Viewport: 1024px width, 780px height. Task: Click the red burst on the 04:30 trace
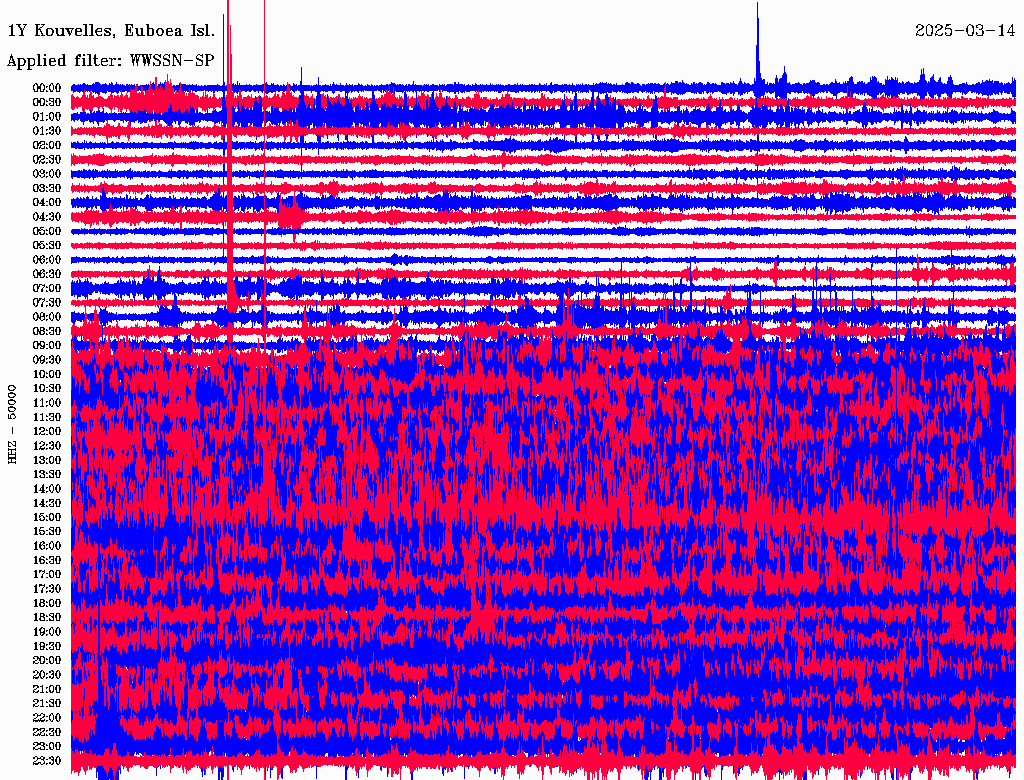click(291, 215)
